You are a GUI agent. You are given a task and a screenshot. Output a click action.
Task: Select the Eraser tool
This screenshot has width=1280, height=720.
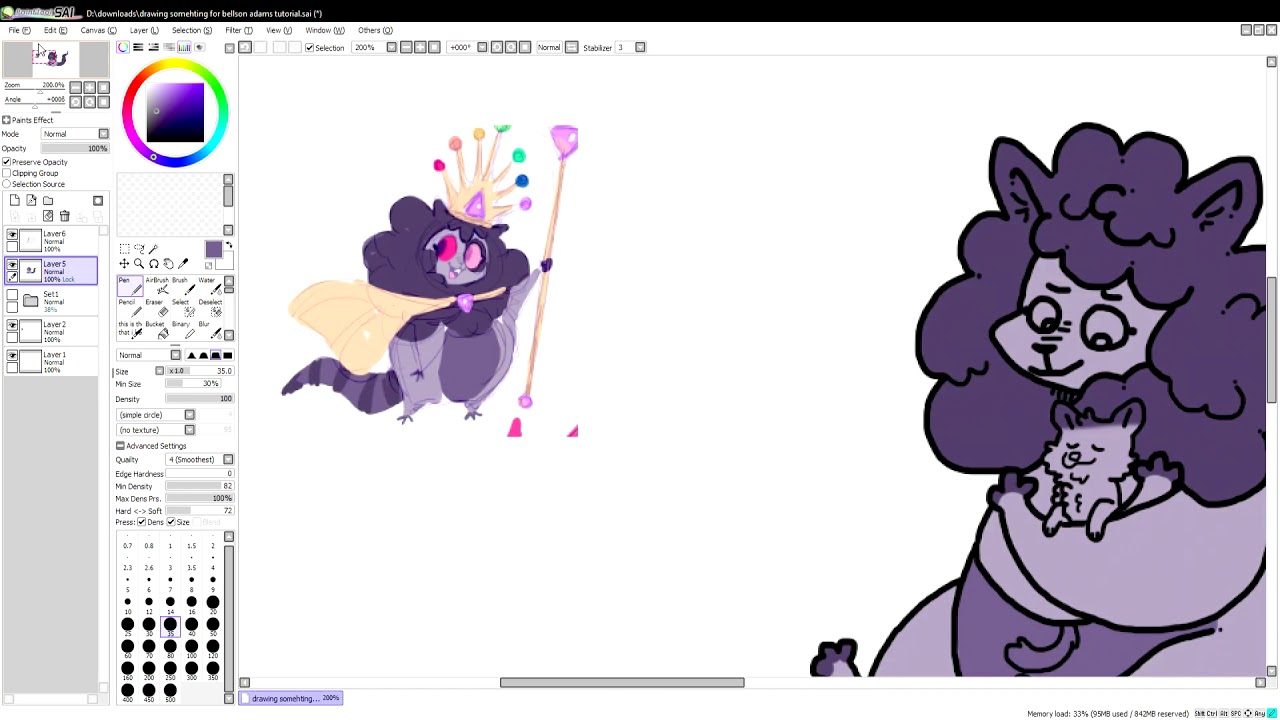158,308
